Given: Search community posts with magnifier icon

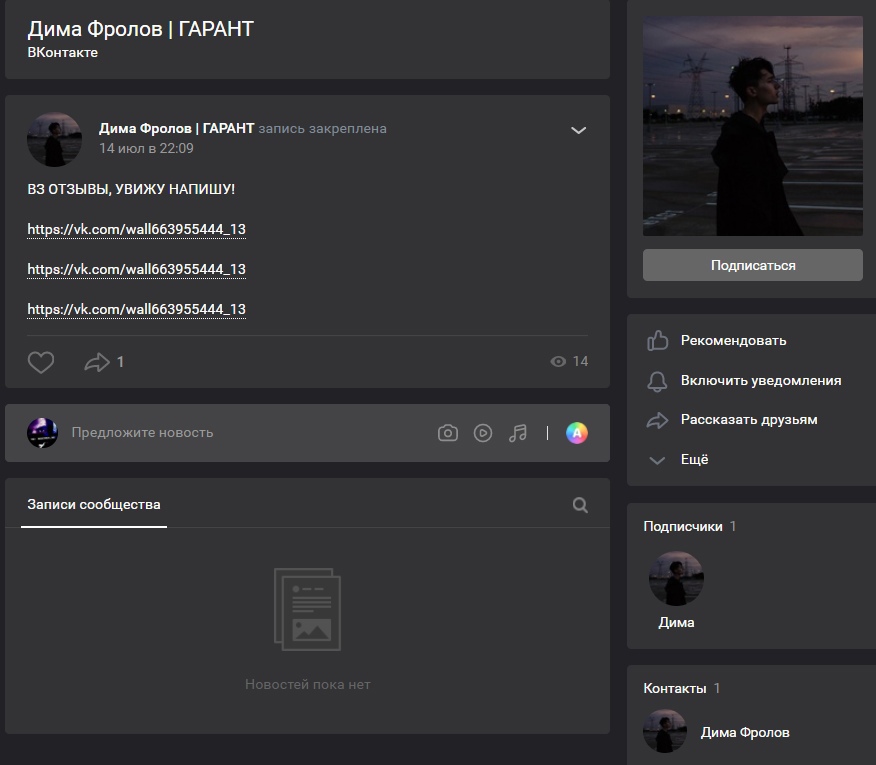Looking at the screenshot, I should point(580,505).
